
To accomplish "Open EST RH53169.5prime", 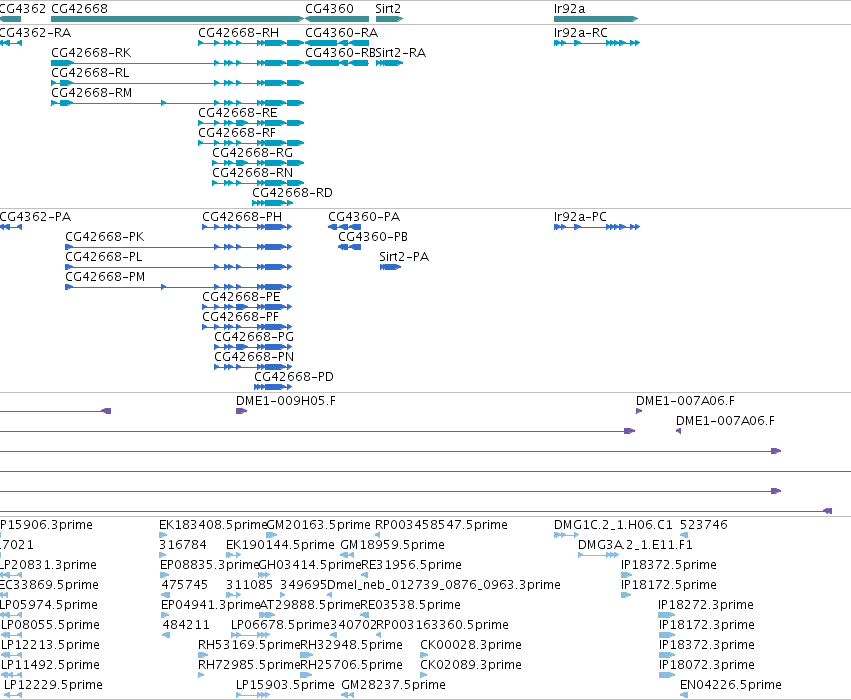I will [x=249, y=645].
